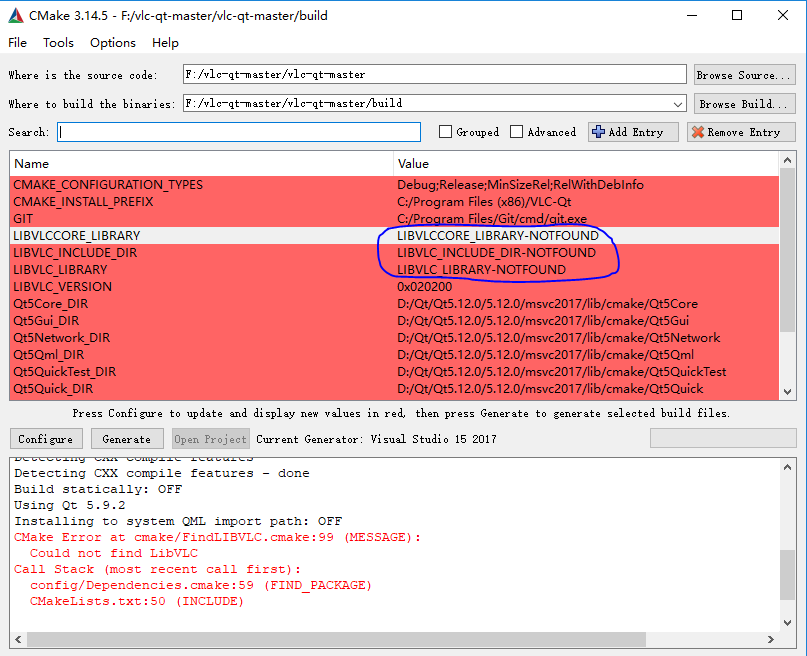Select the LIBVLC_INCLUDE_DIR entry name
Viewport: 807px width, 656px height.
tap(75, 253)
